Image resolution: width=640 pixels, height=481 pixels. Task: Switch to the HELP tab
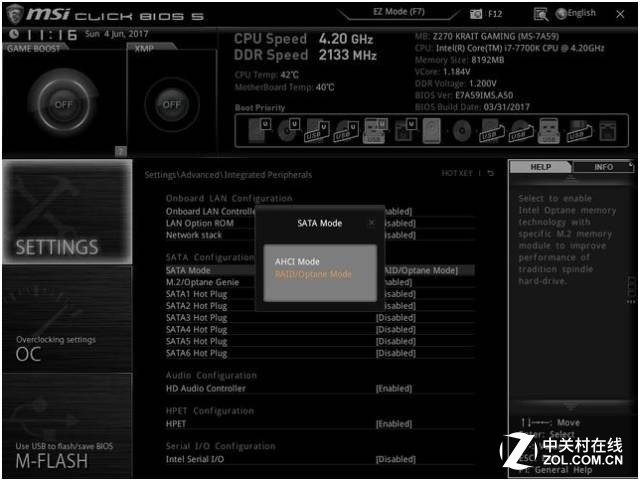540,167
